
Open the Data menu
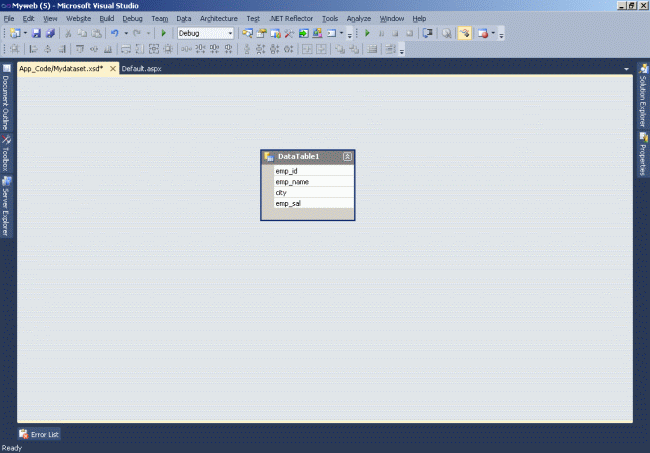184,19
